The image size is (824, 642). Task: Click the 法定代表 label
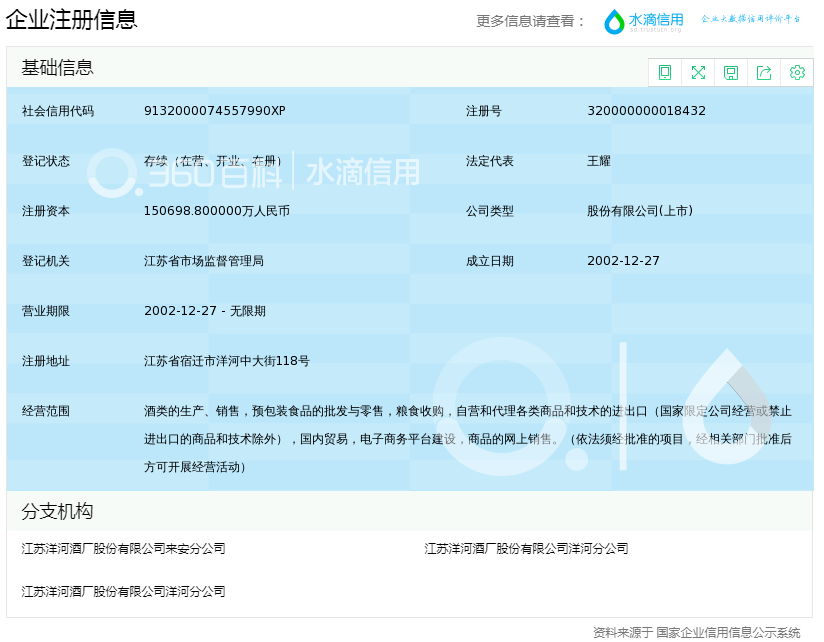tap(489, 161)
